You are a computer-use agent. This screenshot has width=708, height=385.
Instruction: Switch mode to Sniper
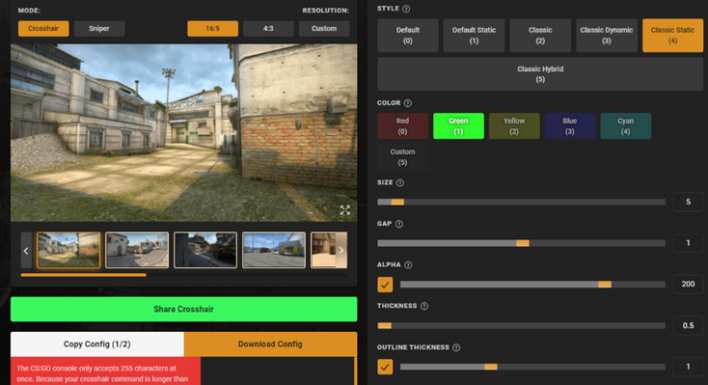(99, 28)
